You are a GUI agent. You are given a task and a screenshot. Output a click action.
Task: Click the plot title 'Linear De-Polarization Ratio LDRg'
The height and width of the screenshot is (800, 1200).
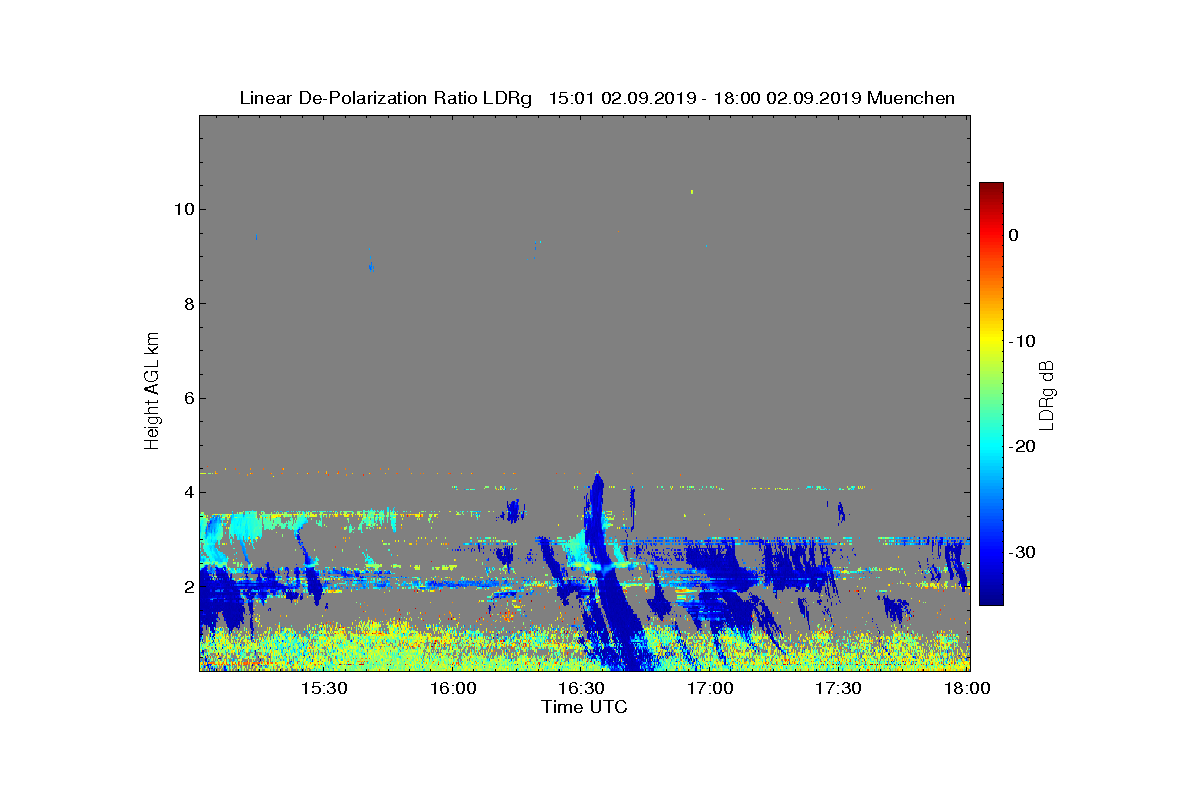(385, 98)
